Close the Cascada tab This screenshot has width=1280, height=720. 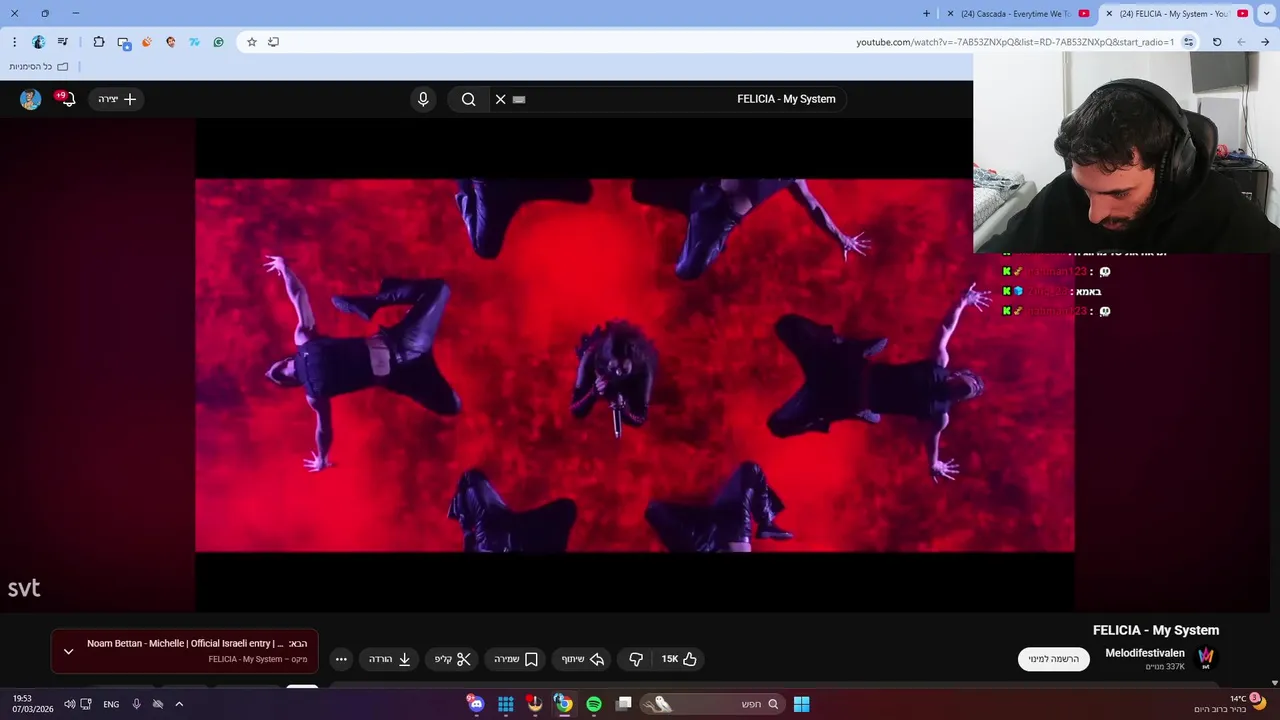coord(949,14)
